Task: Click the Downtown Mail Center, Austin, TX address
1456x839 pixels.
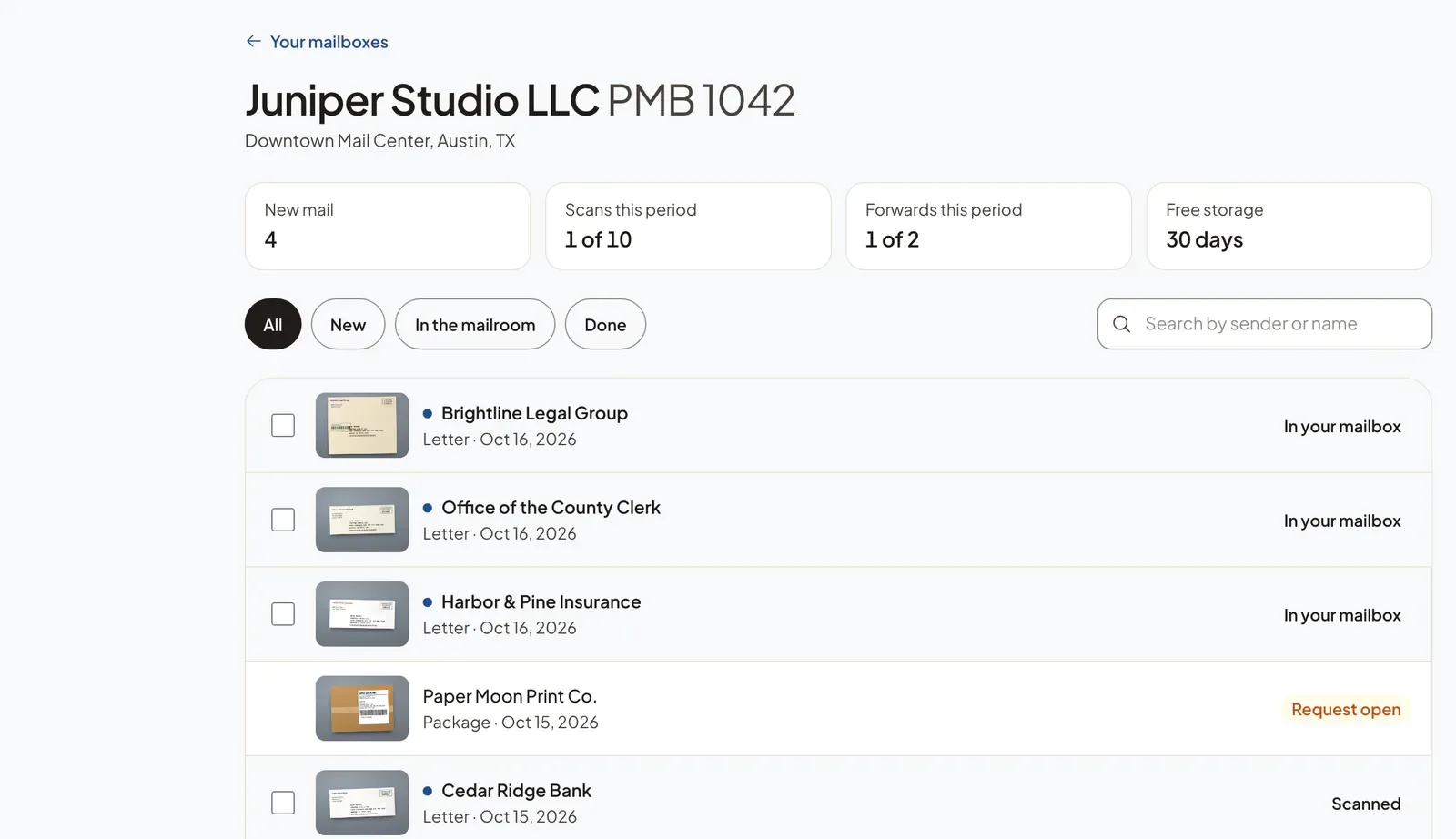Action: [x=379, y=141]
